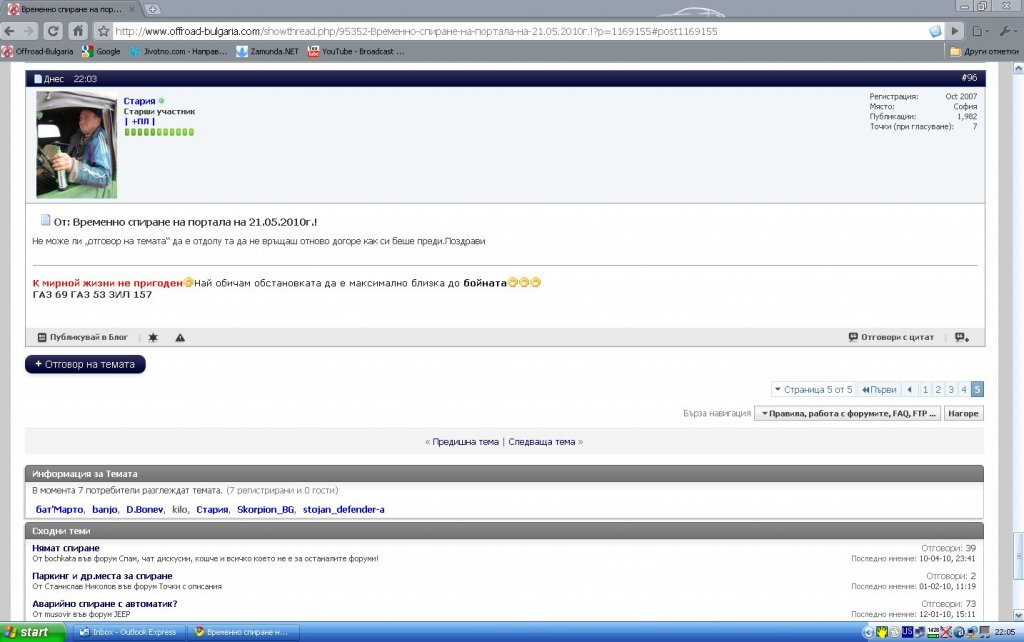Click the browser forward arrow
This screenshot has height=642, width=1024.
click(29, 31)
